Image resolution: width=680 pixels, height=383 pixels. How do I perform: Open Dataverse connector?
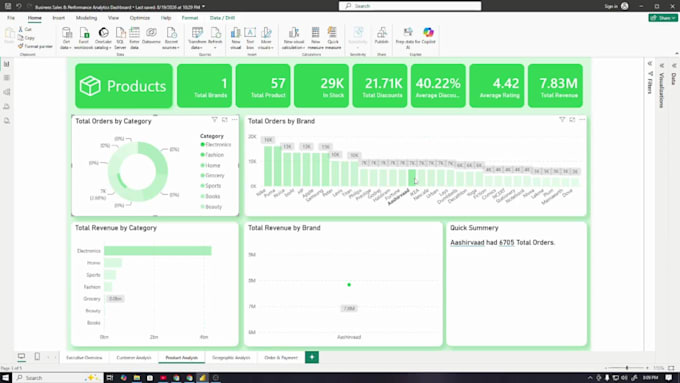click(151, 35)
